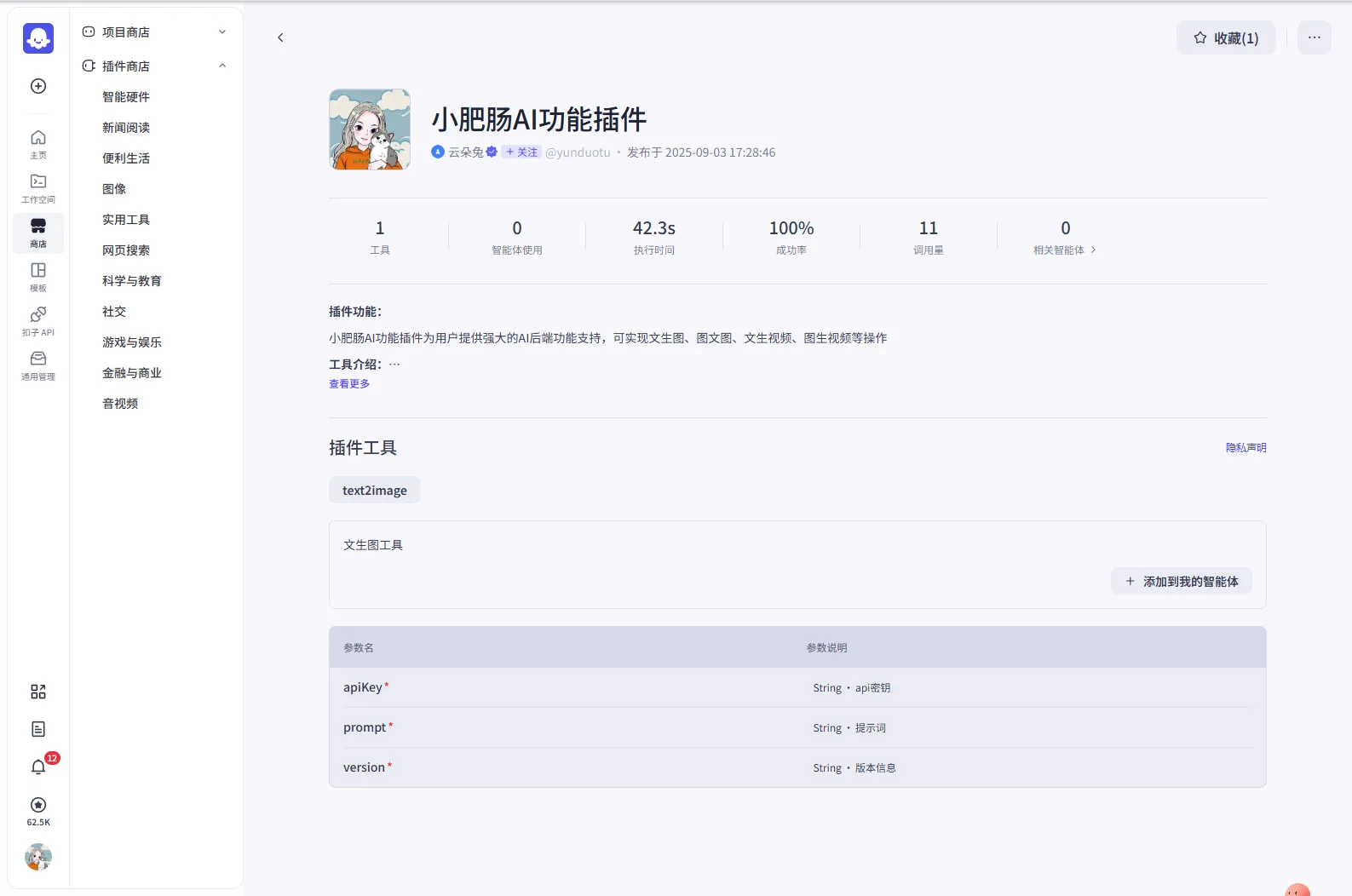Viewport: 1352px width, 896px height.
Task: Click the 收藏(1) favorite button
Action: [x=1226, y=37]
